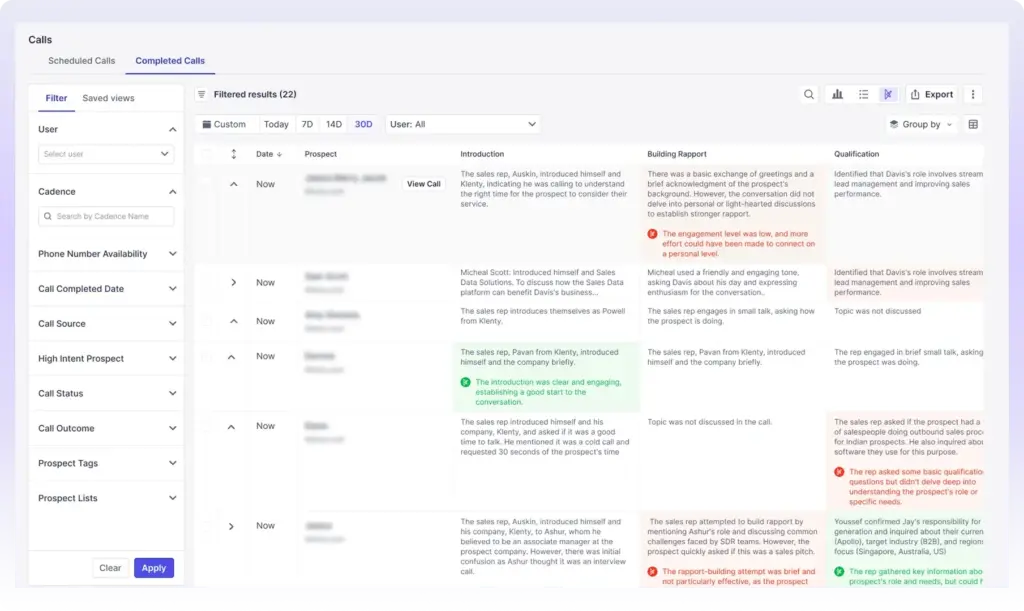Viewport: 1024px width, 611px height.
Task: Click the purple AI insights icon
Action: pyautogui.click(x=888, y=93)
